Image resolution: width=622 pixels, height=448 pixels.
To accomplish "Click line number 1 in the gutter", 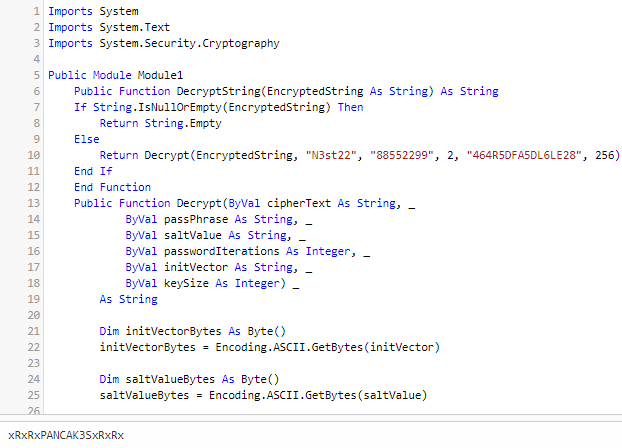I will (x=36, y=12).
